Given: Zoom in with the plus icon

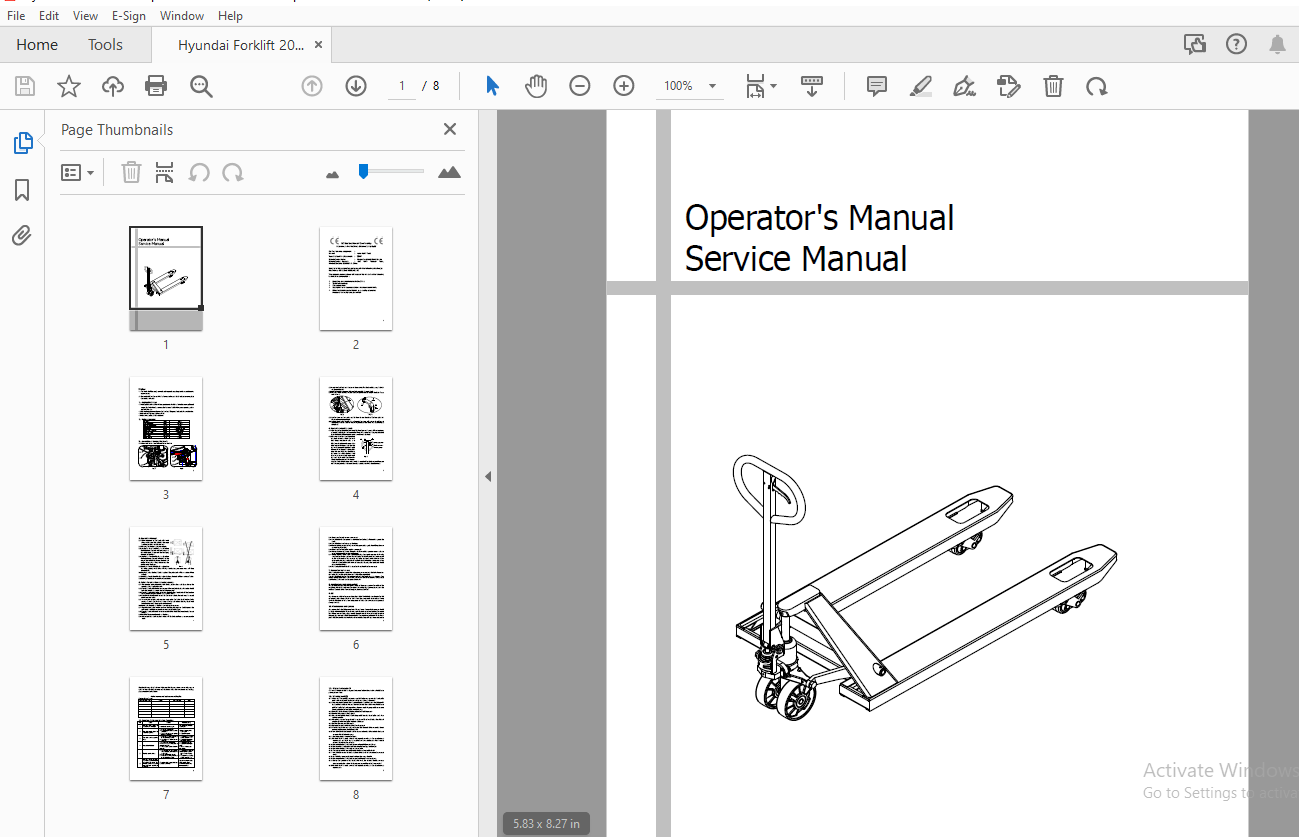Looking at the screenshot, I should click(624, 86).
